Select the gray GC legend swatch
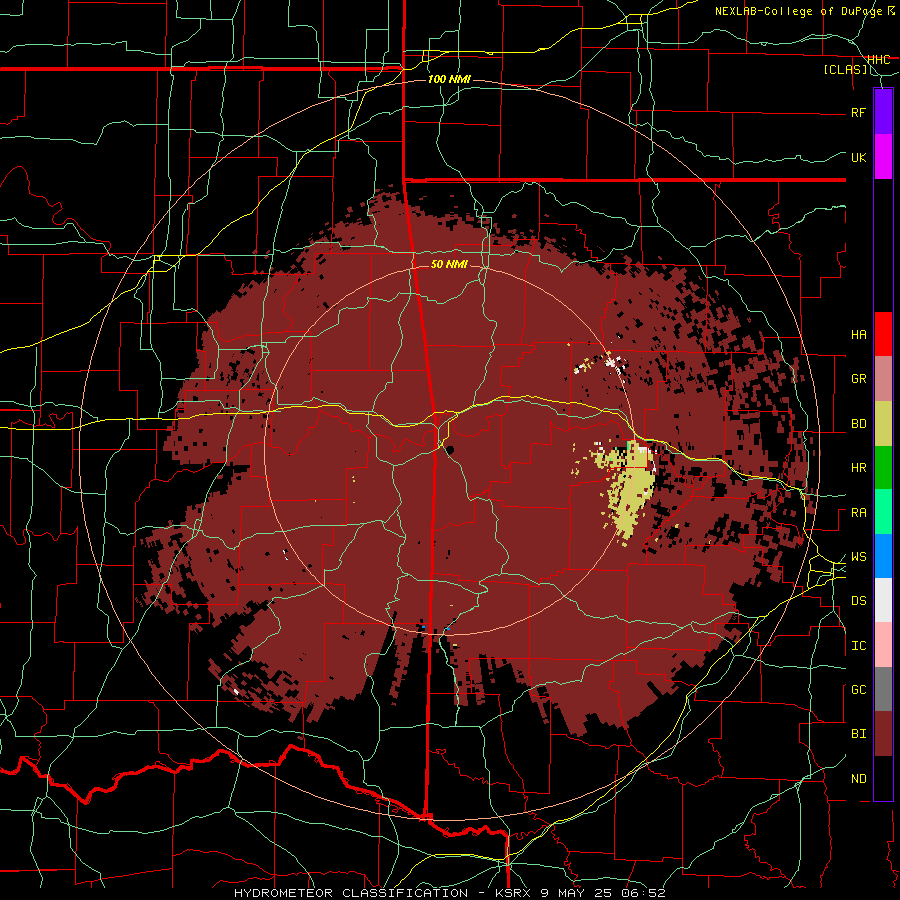 pos(883,689)
